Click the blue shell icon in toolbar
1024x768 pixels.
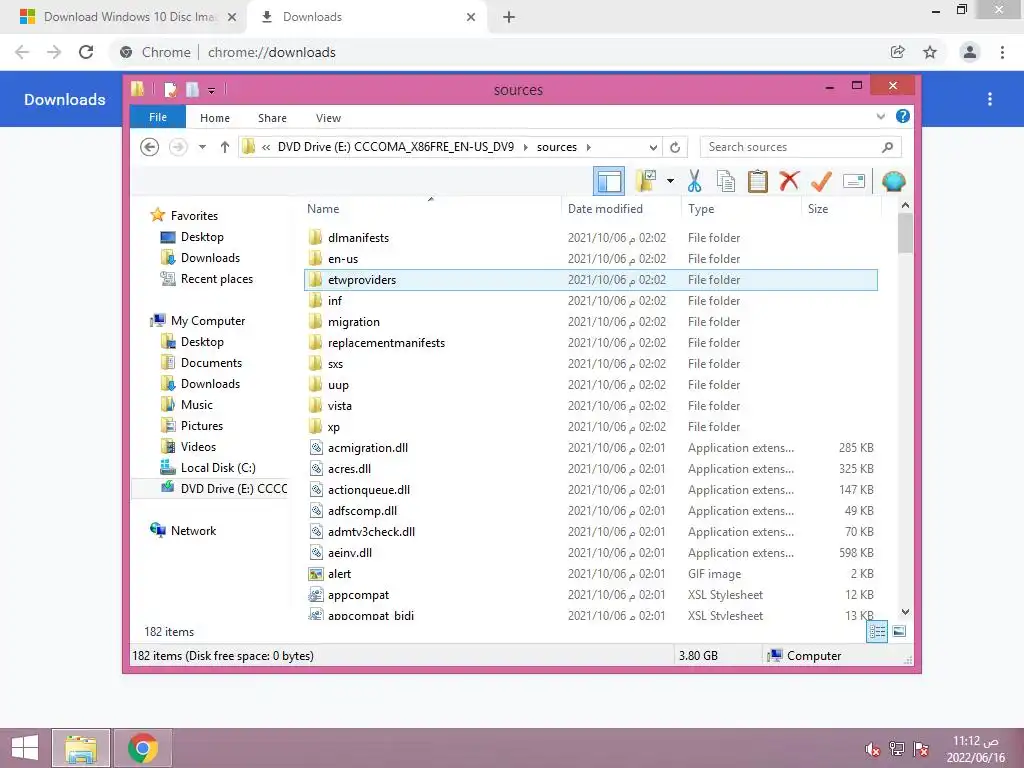pyautogui.click(x=893, y=181)
